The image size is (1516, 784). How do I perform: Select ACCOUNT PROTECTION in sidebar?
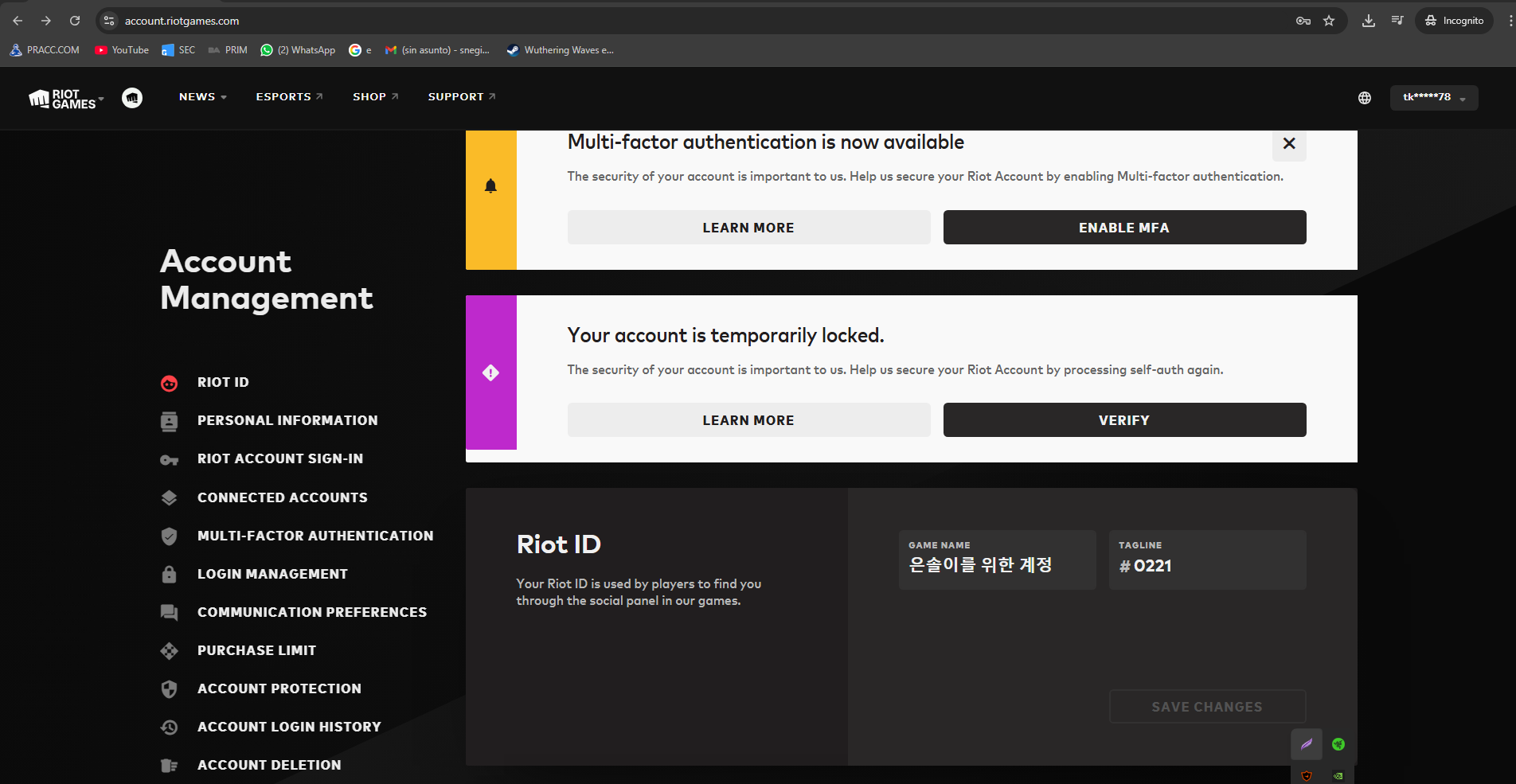(x=279, y=689)
